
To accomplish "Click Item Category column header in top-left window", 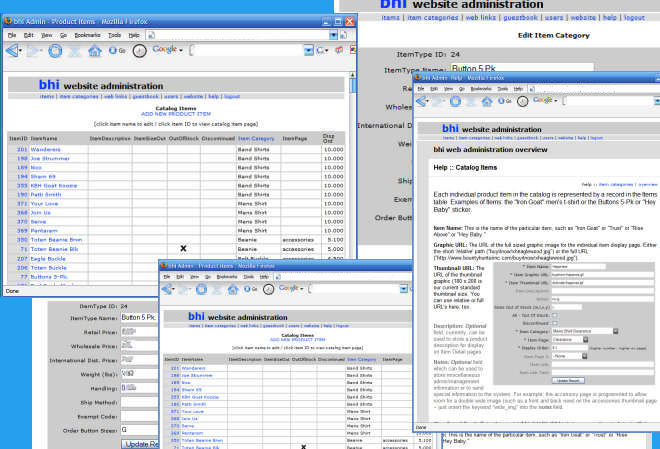I will (x=256, y=138).
